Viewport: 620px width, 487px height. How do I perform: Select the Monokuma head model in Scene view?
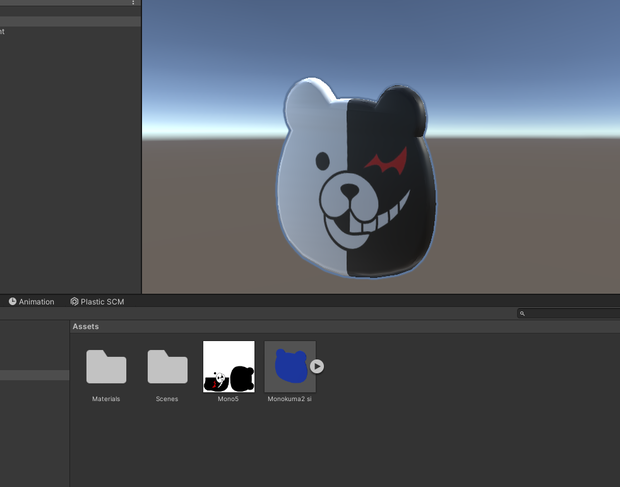tap(356, 178)
